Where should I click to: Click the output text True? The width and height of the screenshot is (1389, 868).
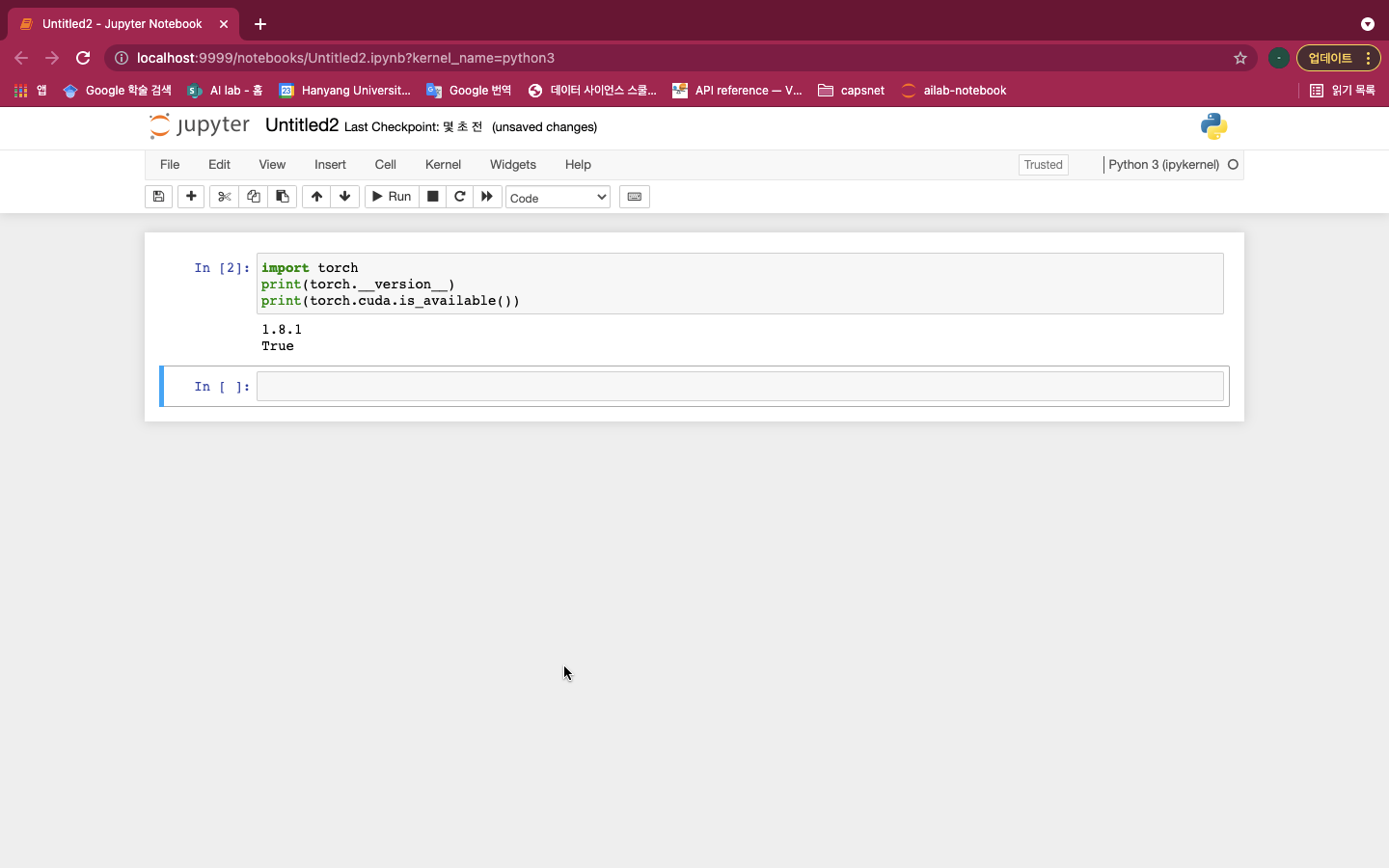pyautogui.click(x=278, y=346)
